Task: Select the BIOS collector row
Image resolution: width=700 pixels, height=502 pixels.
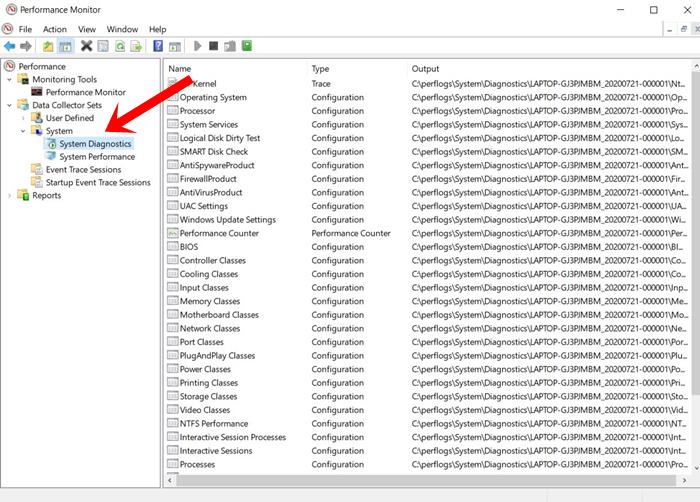Action: 427,247
